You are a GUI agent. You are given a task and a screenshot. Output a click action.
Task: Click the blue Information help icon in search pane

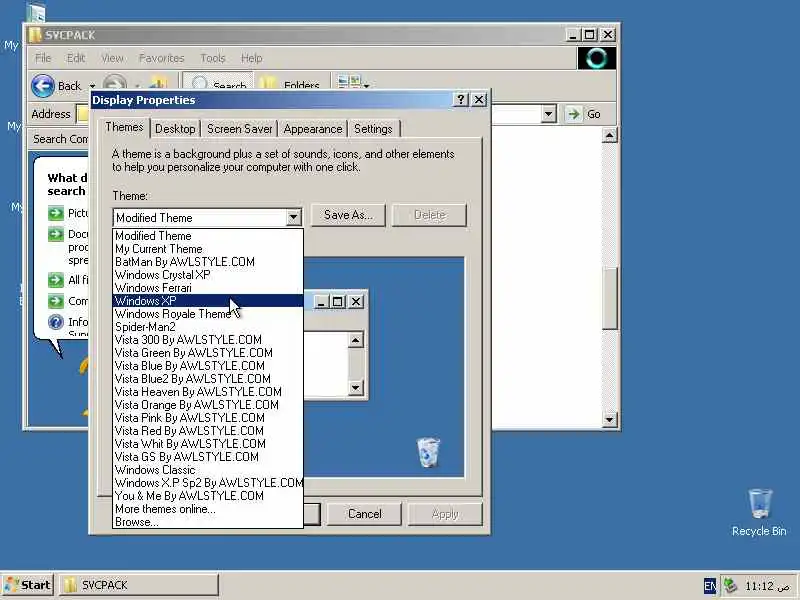tap(56, 322)
